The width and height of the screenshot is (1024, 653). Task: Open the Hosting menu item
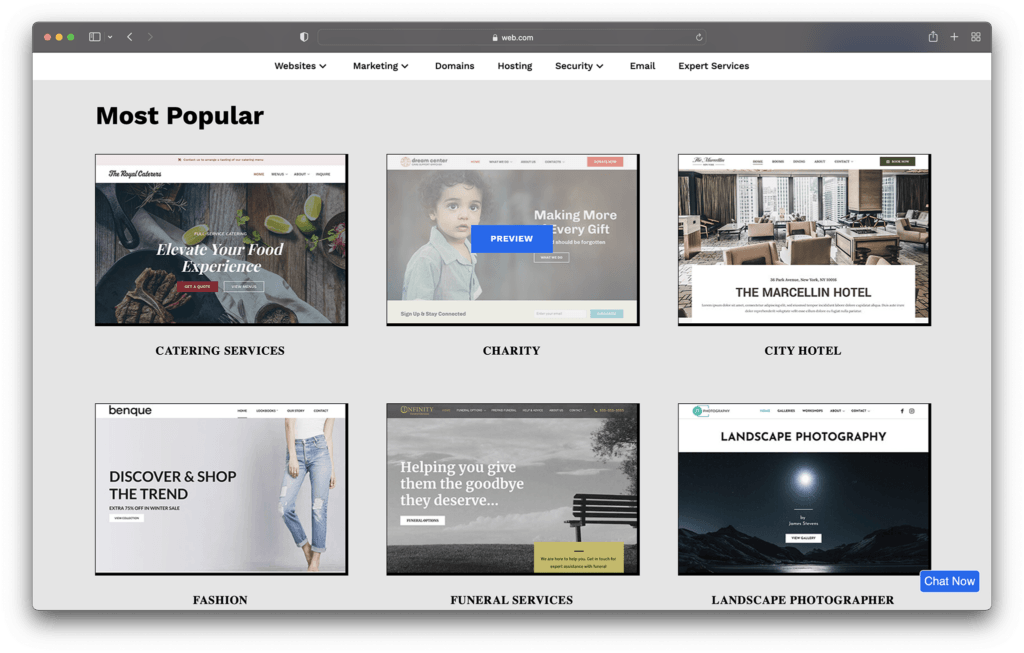[515, 66]
